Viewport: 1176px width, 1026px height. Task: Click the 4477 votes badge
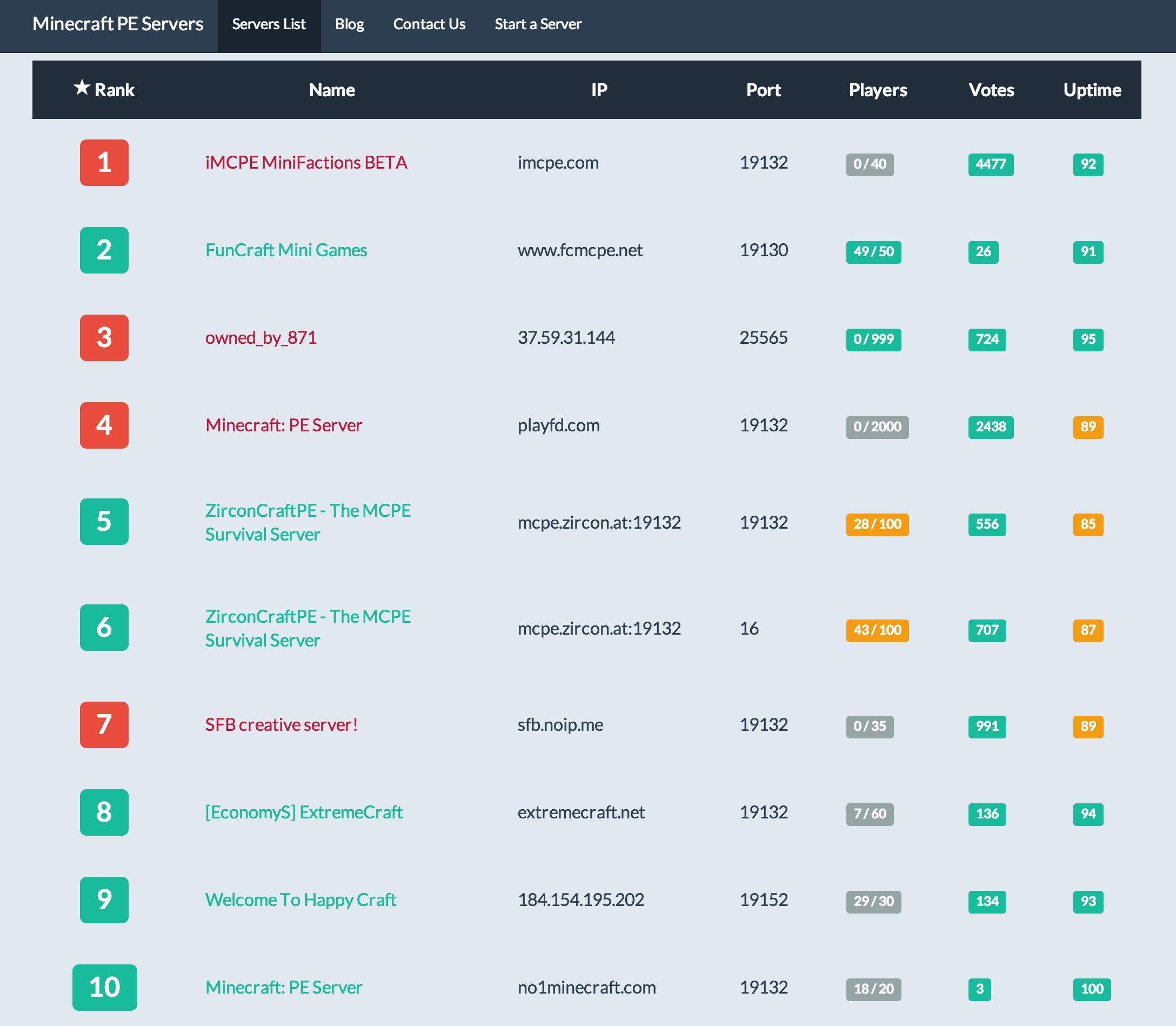991,164
